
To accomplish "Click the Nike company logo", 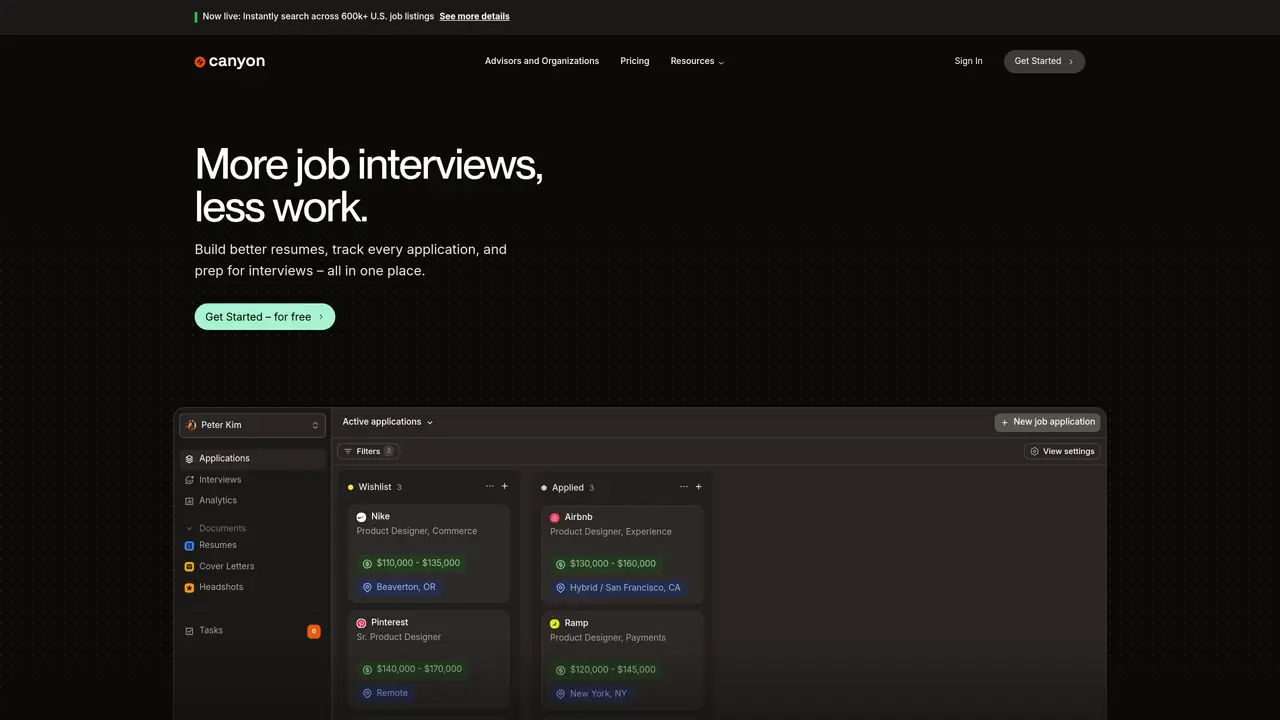I will click(x=361, y=517).
